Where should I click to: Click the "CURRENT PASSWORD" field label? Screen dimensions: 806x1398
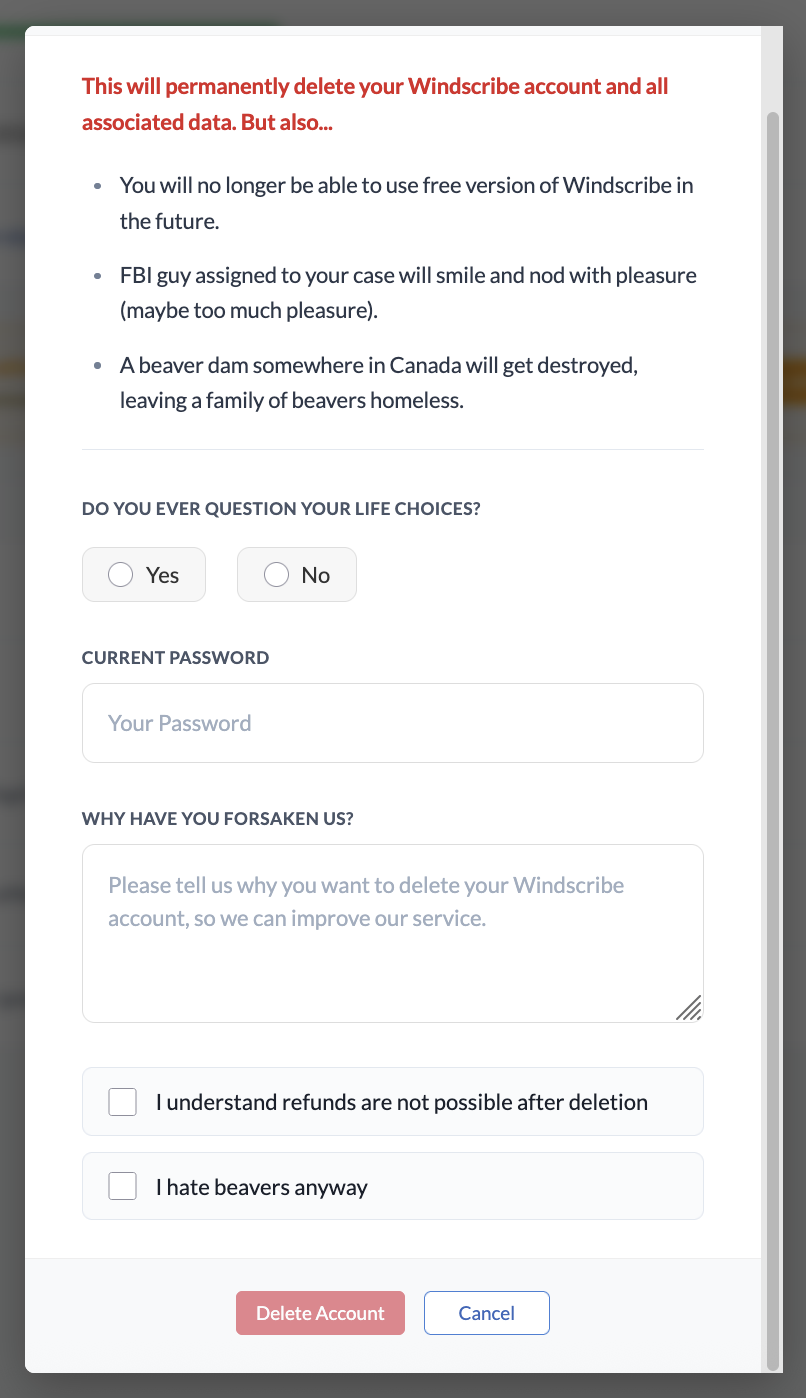(175, 657)
